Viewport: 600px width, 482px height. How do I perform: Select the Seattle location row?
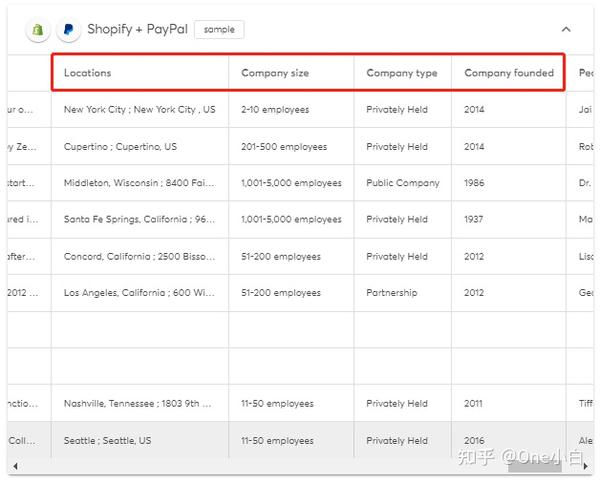coord(108,440)
